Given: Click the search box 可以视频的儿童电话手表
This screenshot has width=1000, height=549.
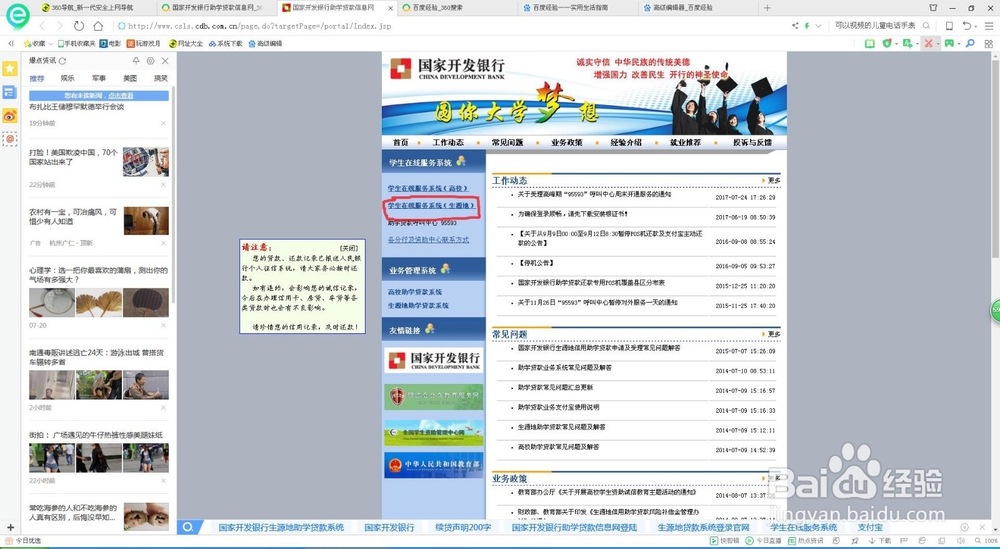Looking at the screenshot, I should [875, 26].
